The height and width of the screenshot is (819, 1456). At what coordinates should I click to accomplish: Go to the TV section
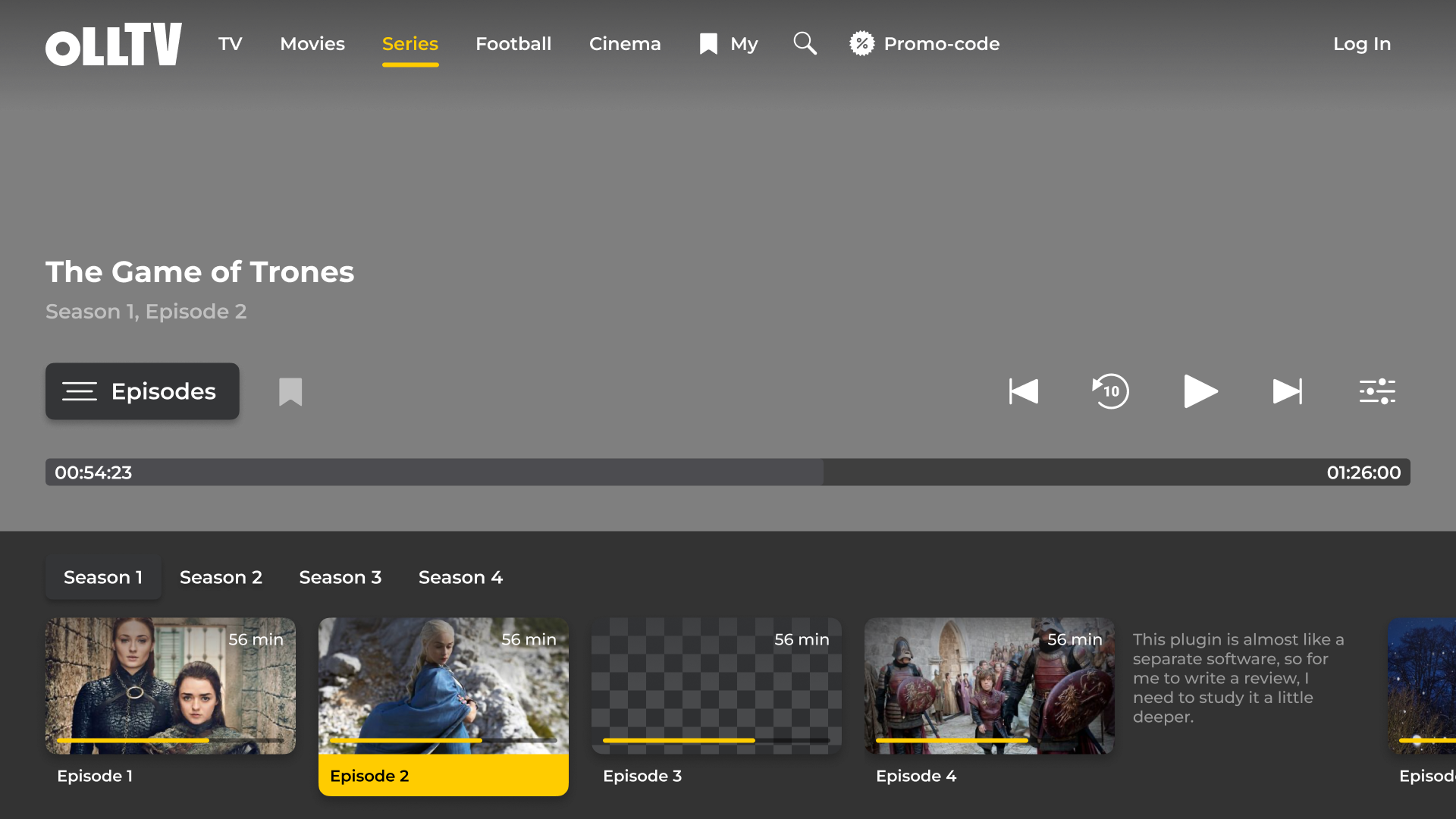(231, 44)
